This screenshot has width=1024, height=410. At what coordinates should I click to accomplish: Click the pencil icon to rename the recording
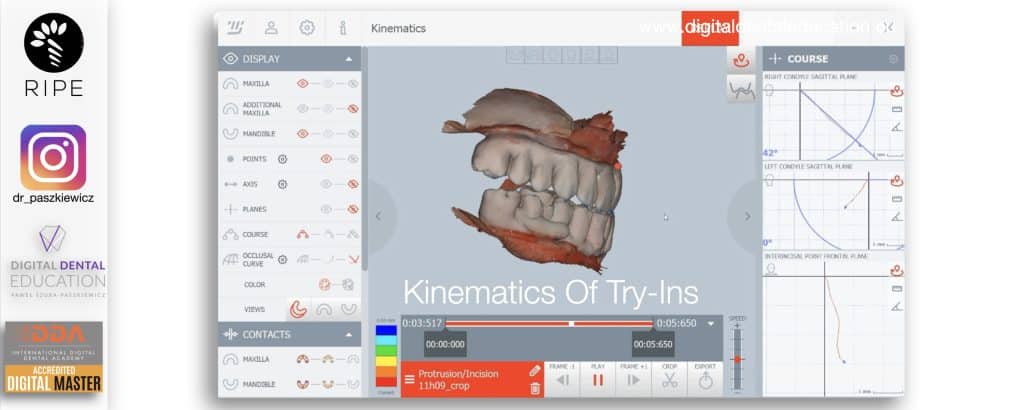click(x=535, y=370)
